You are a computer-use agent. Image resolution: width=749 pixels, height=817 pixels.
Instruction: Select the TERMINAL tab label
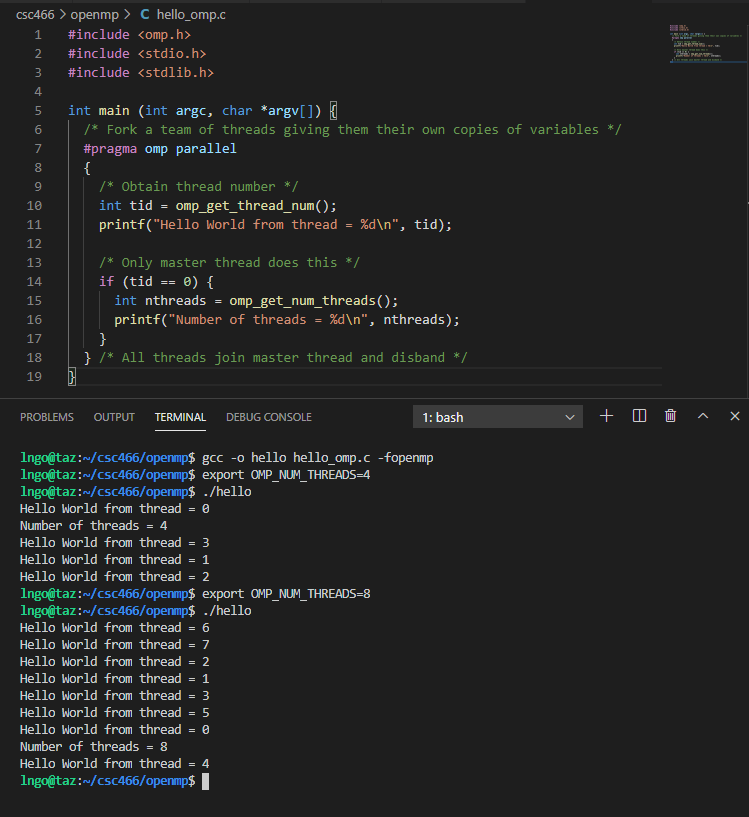pyautogui.click(x=179, y=417)
